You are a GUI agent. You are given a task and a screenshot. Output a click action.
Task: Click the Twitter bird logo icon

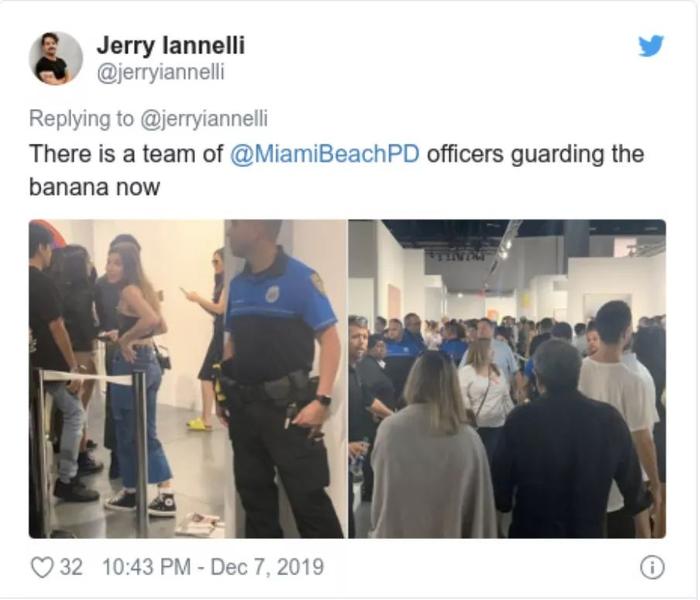651,46
